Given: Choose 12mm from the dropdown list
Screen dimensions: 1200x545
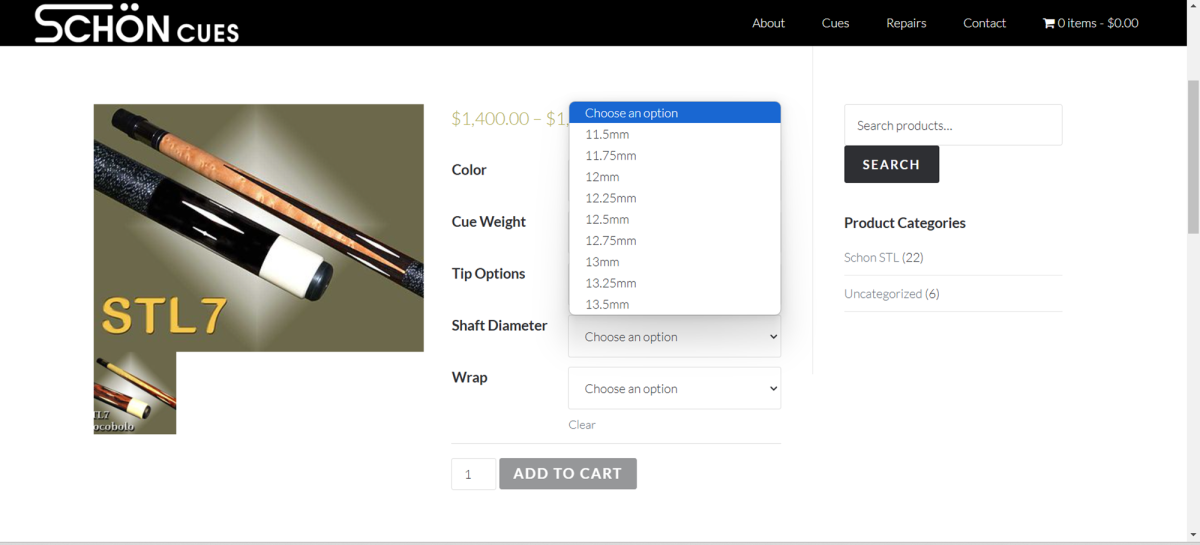Looking at the screenshot, I should (603, 177).
